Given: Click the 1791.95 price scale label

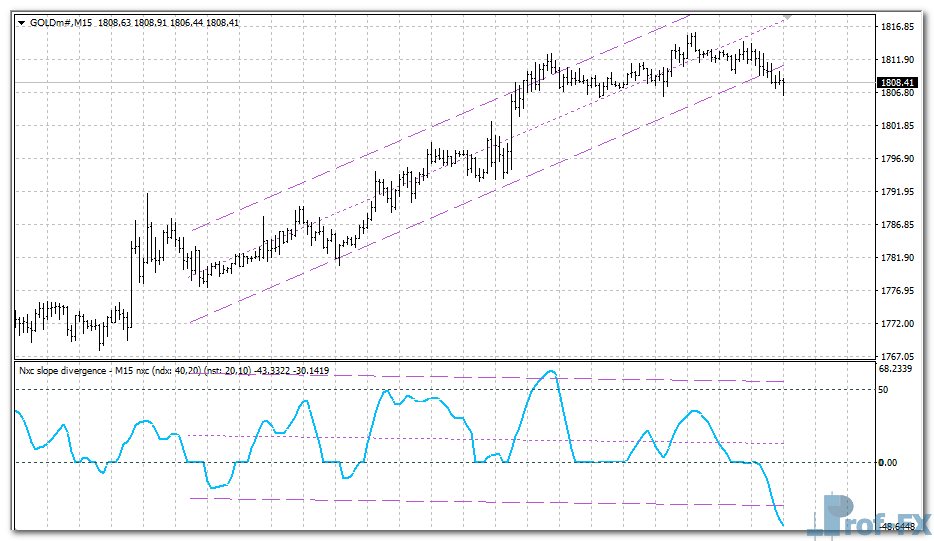Looking at the screenshot, I should [x=896, y=192].
